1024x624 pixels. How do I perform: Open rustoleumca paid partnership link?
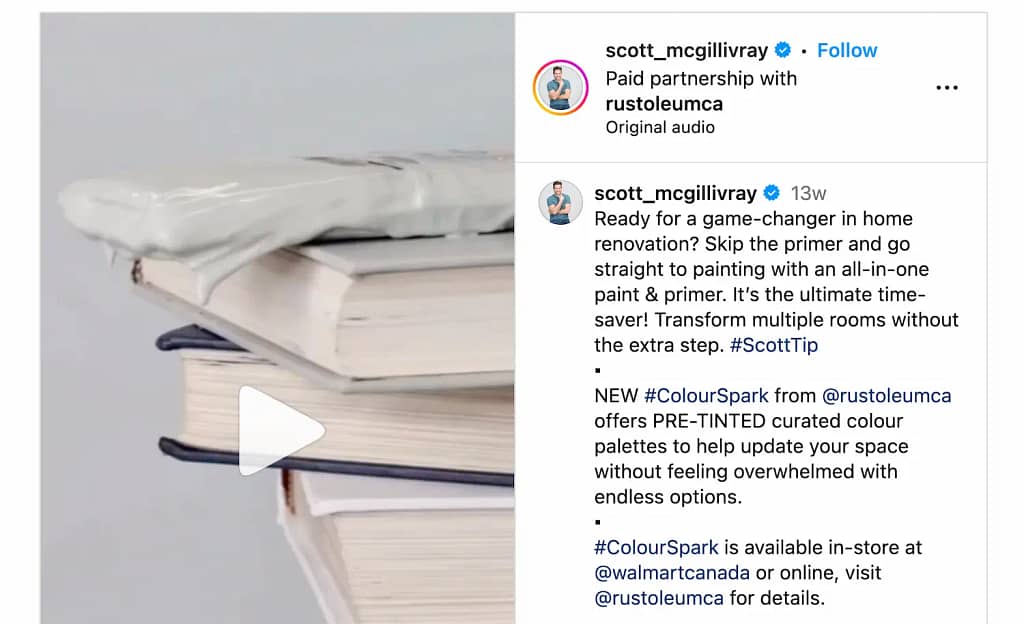coord(664,104)
